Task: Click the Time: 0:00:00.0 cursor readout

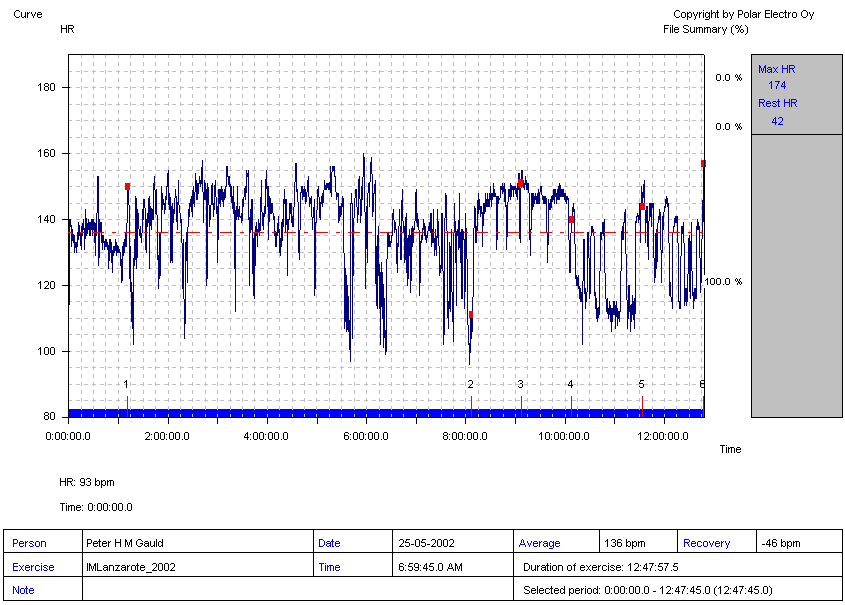Action: click(114, 507)
